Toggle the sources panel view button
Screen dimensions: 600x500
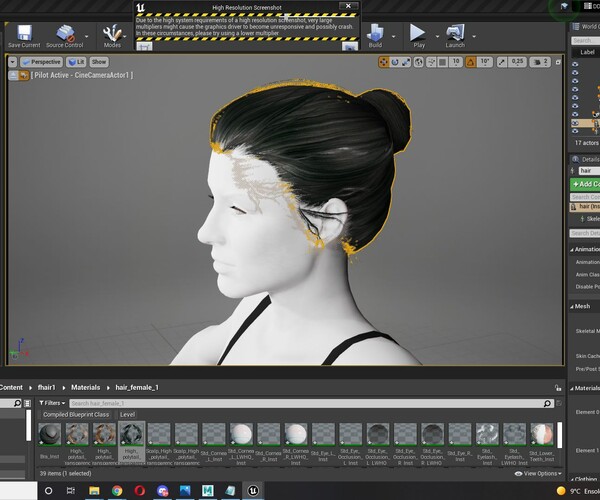coord(27,403)
